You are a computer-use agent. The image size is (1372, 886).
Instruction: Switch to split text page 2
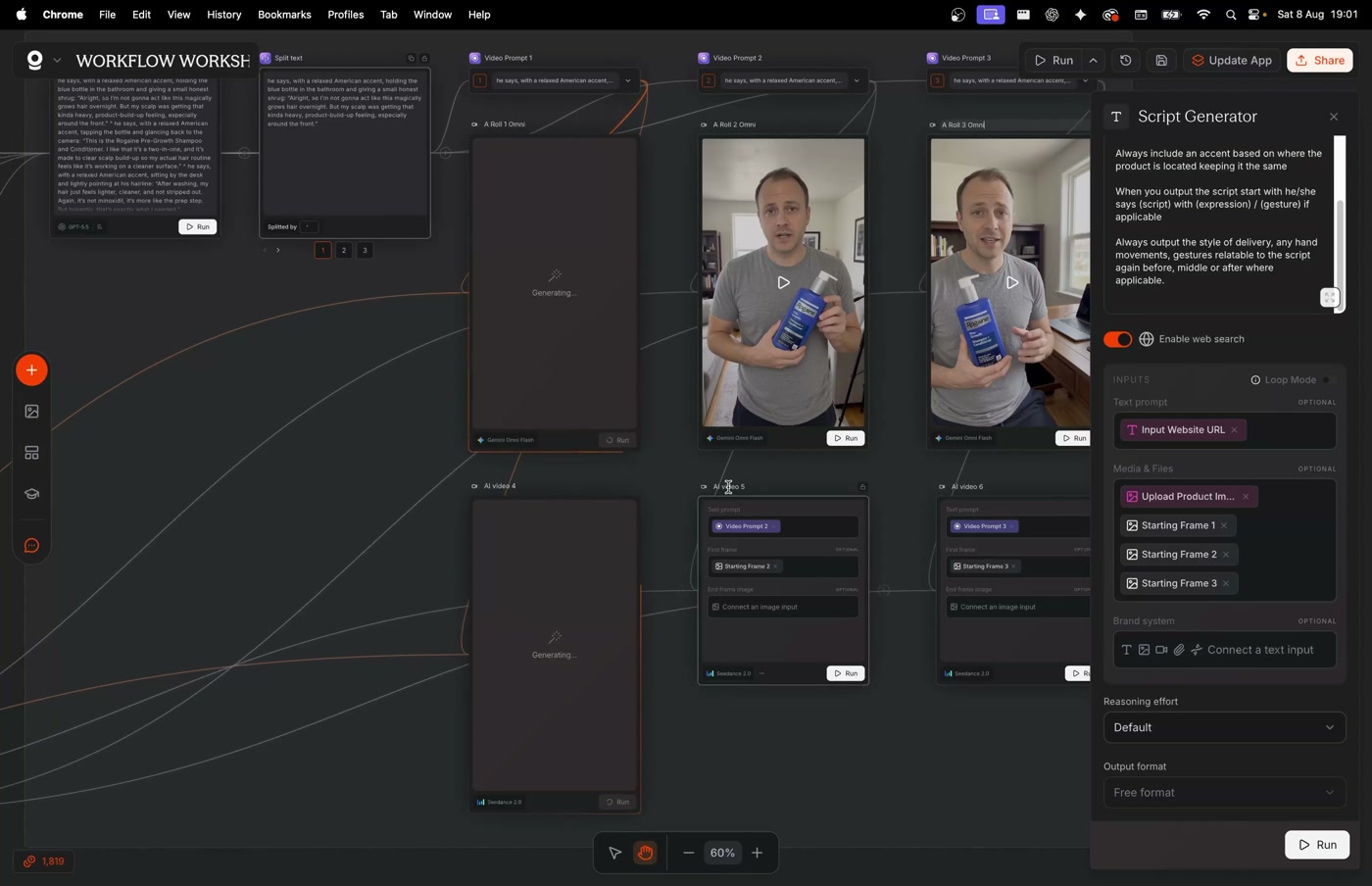point(344,250)
